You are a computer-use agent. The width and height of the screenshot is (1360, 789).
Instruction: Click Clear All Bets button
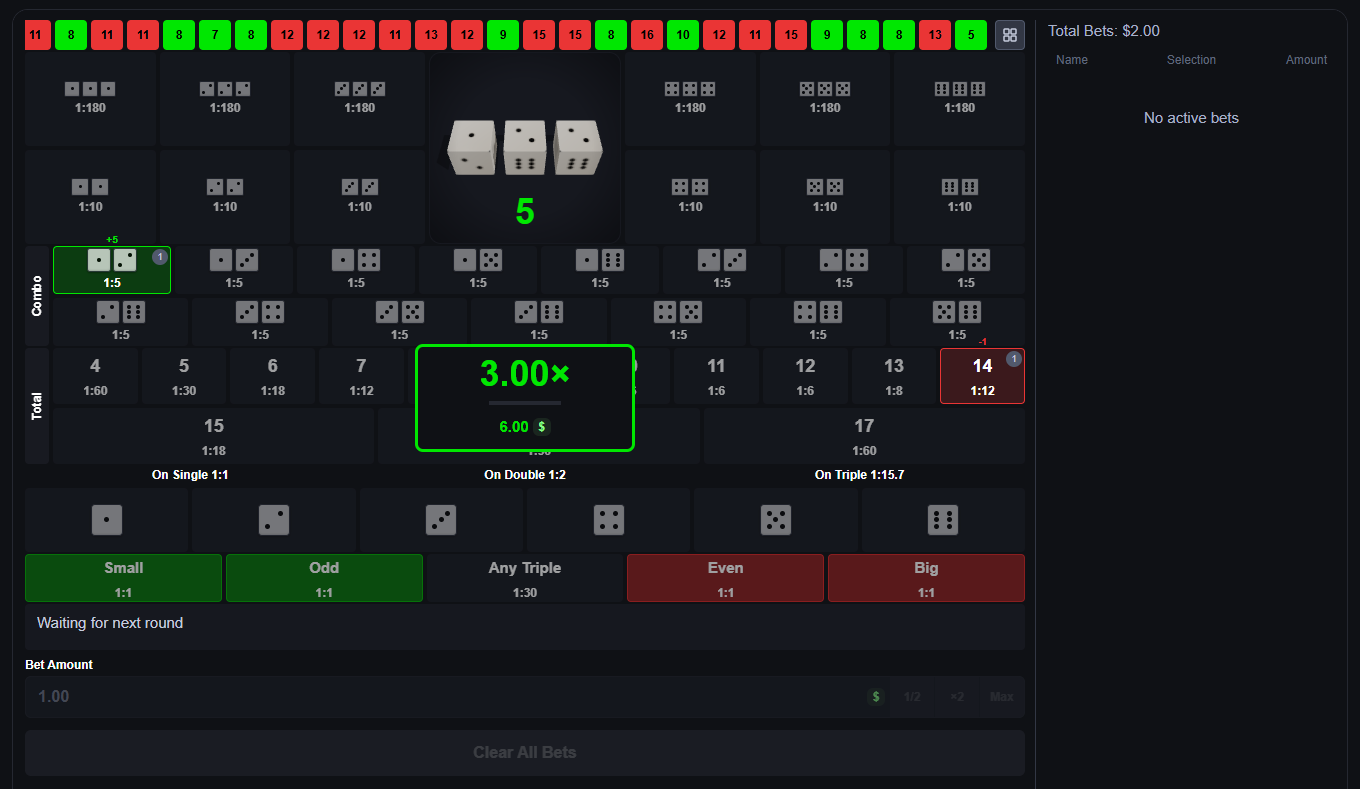click(x=525, y=752)
